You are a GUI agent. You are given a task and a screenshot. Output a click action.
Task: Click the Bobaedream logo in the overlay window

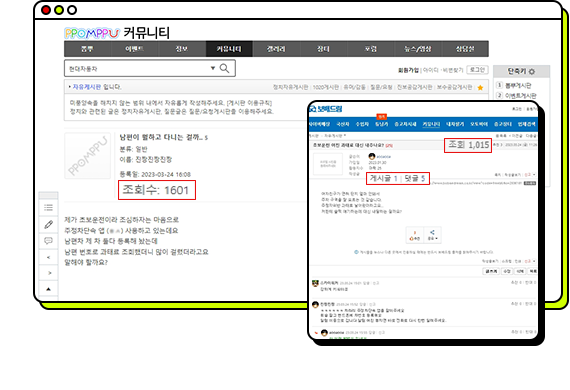pos(326,109)
